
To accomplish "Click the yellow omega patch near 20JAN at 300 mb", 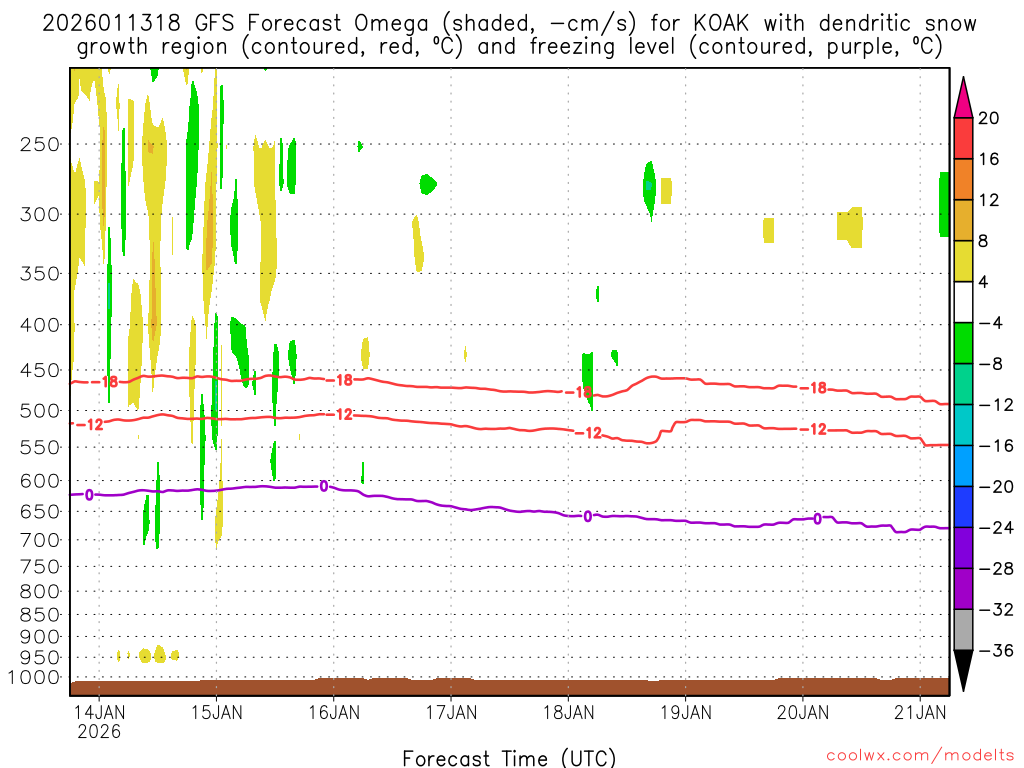I will pyautogui.click(x=850, y=227).
